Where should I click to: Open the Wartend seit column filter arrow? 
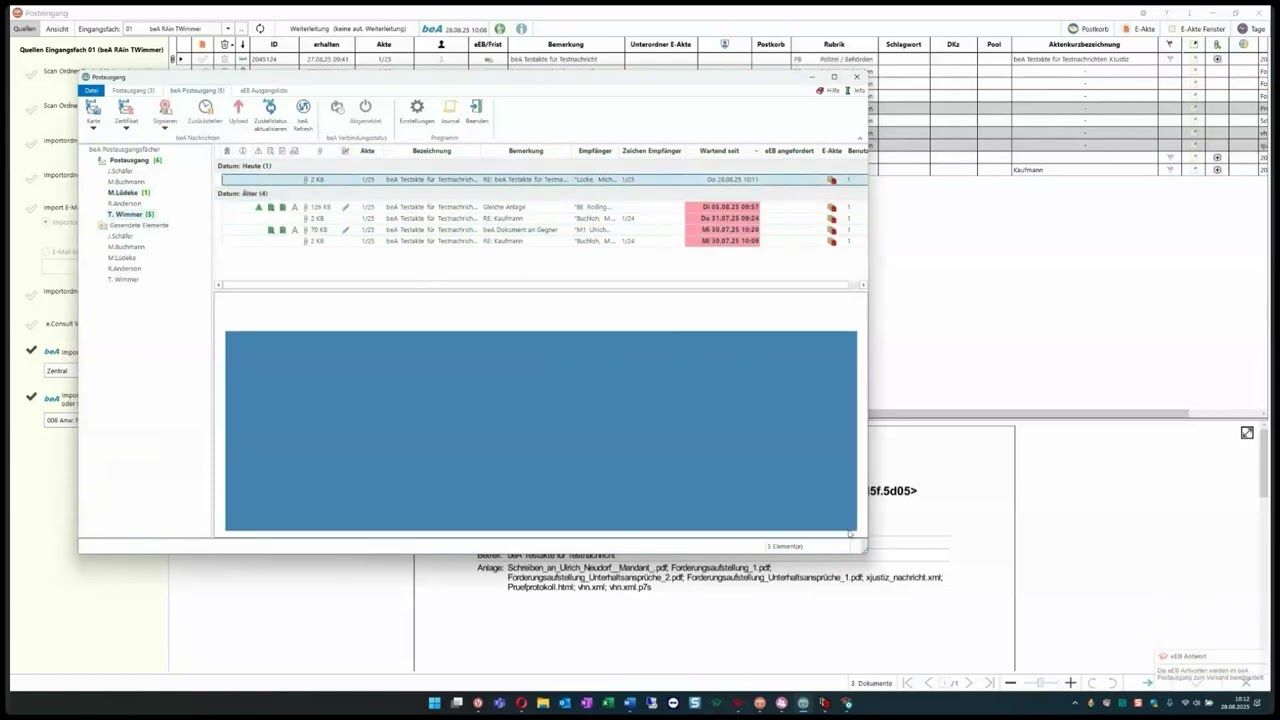(756, 151)
